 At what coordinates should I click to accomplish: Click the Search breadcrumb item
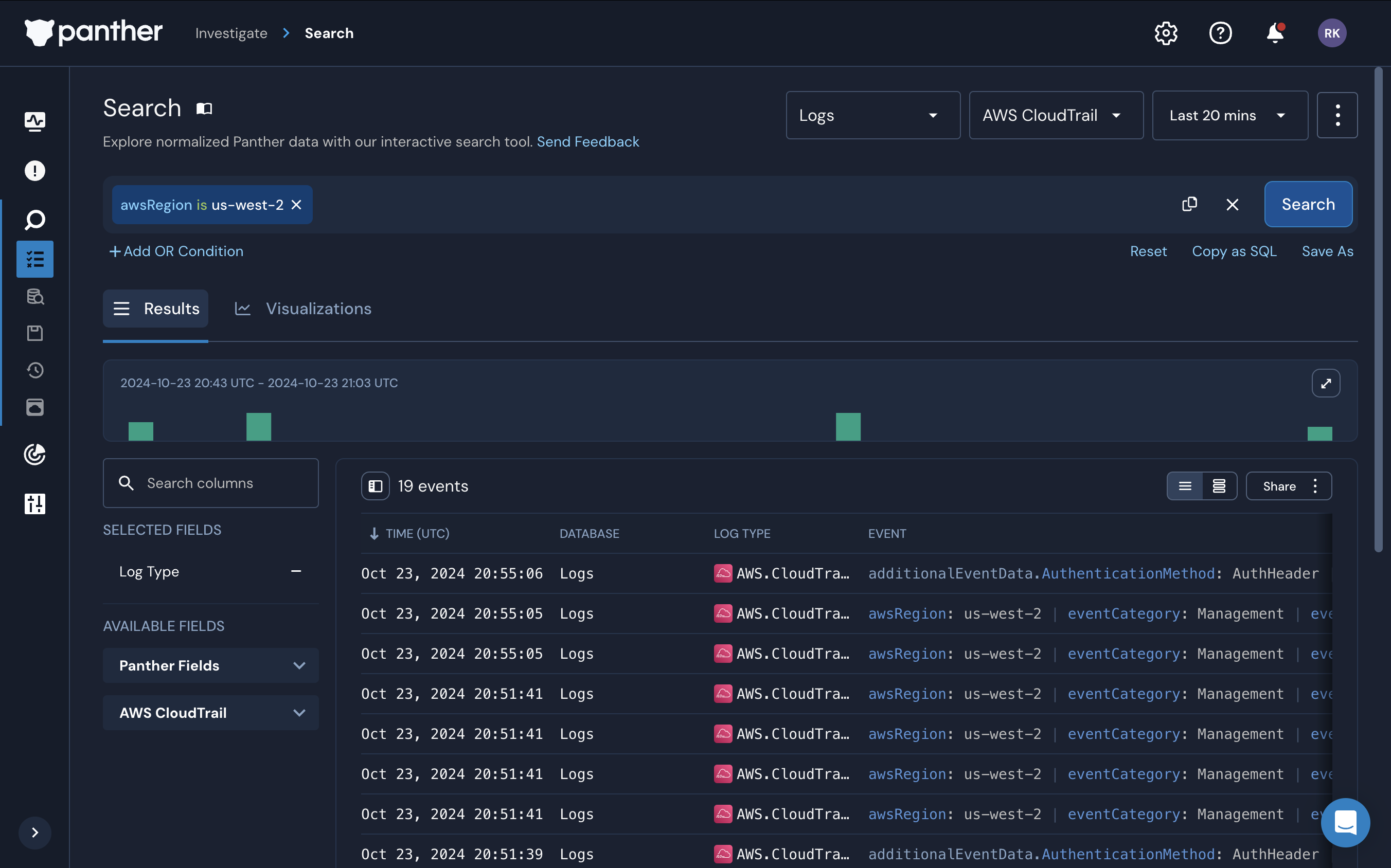329,33
